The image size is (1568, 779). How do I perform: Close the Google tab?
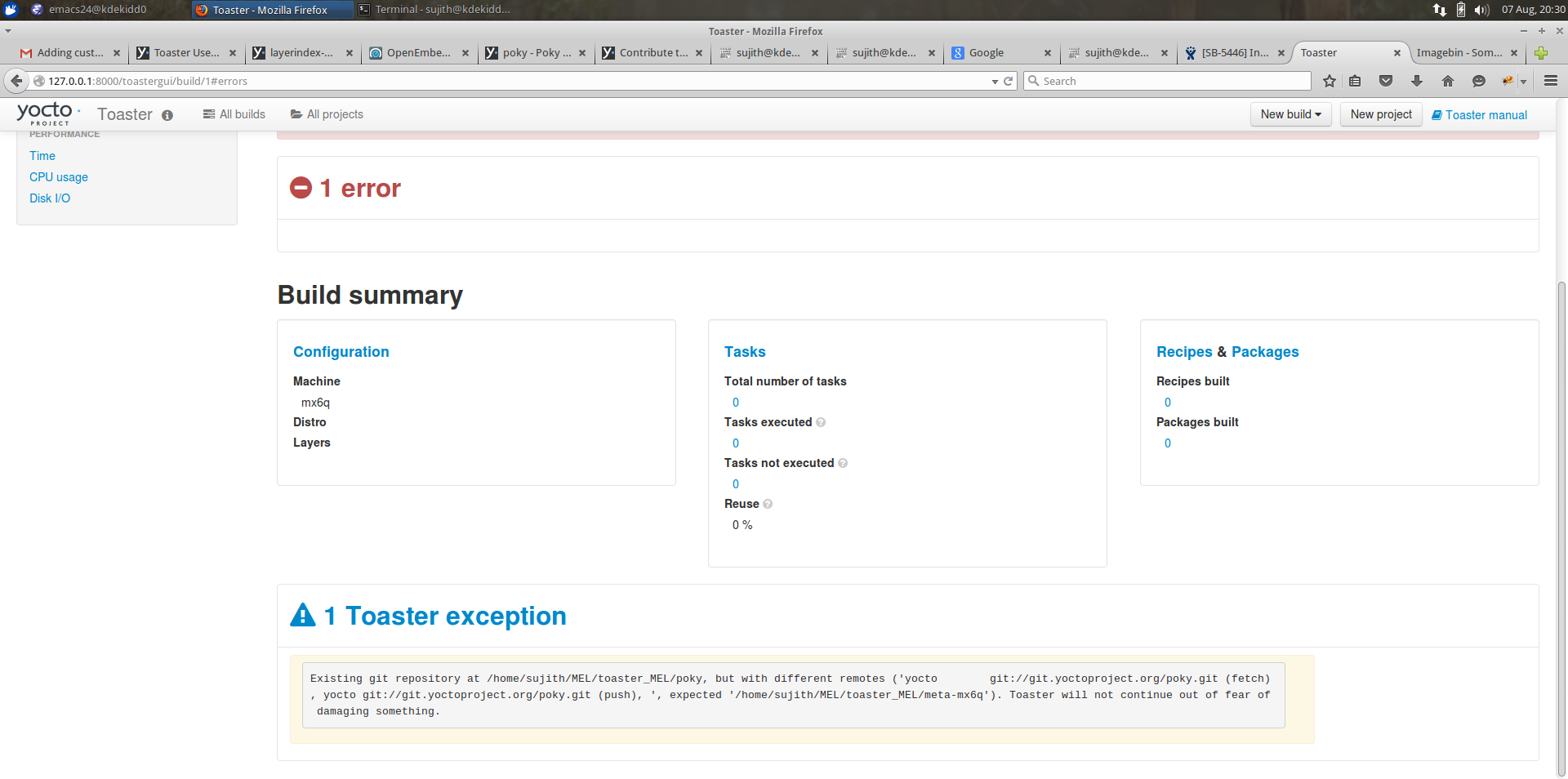click(x=1048, y=53)
